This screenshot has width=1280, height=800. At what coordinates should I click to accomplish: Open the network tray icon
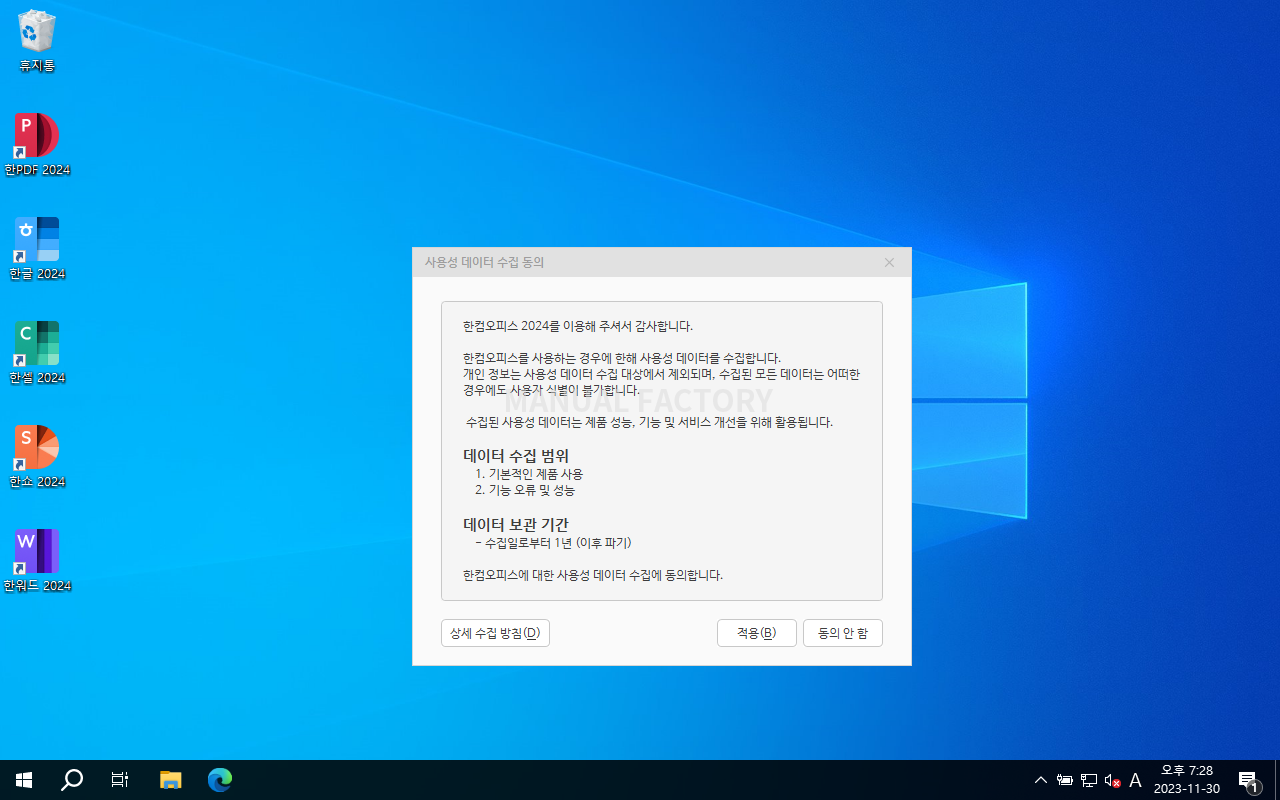pyautogui.click(x=1089, y=780)
